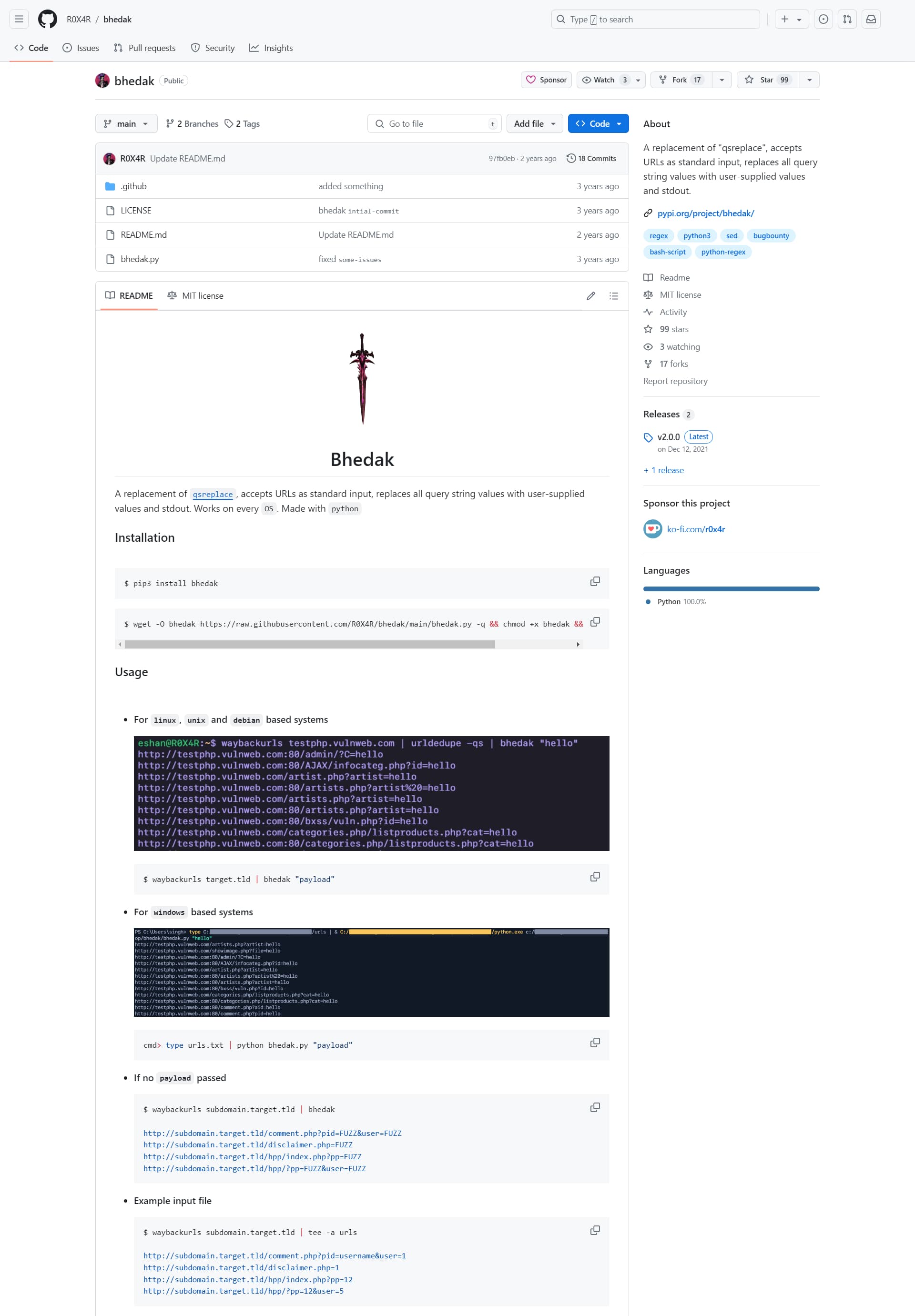Copy the waybackurls target.tld bhedak payload command
This screenshot has width=915, height=1316.
pos(595,877)
